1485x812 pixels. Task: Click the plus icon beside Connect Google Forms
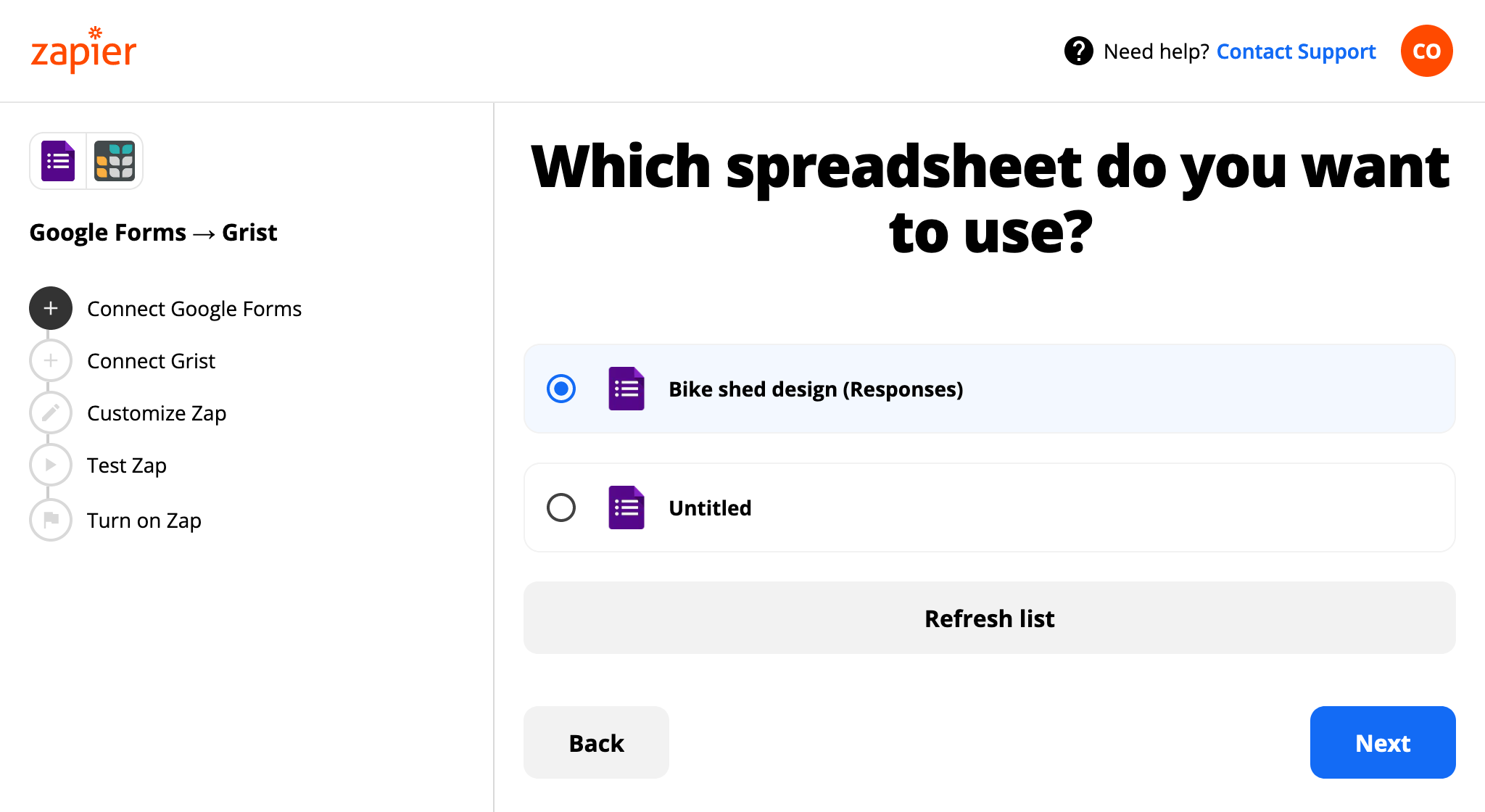51,308
